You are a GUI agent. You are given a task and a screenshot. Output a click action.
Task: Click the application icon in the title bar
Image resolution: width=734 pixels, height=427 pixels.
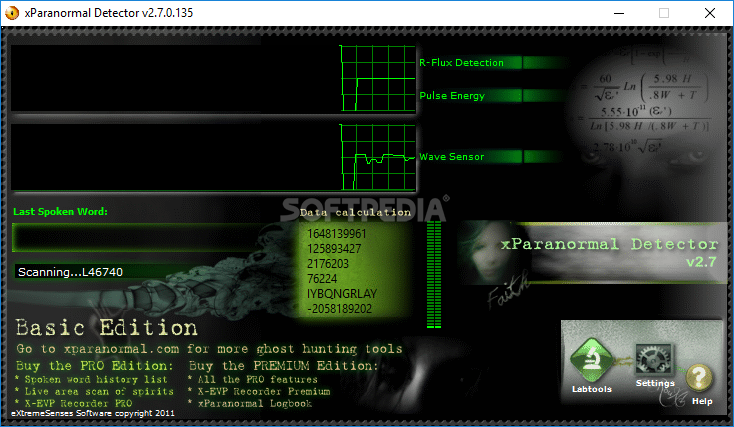tap(12, 13)
